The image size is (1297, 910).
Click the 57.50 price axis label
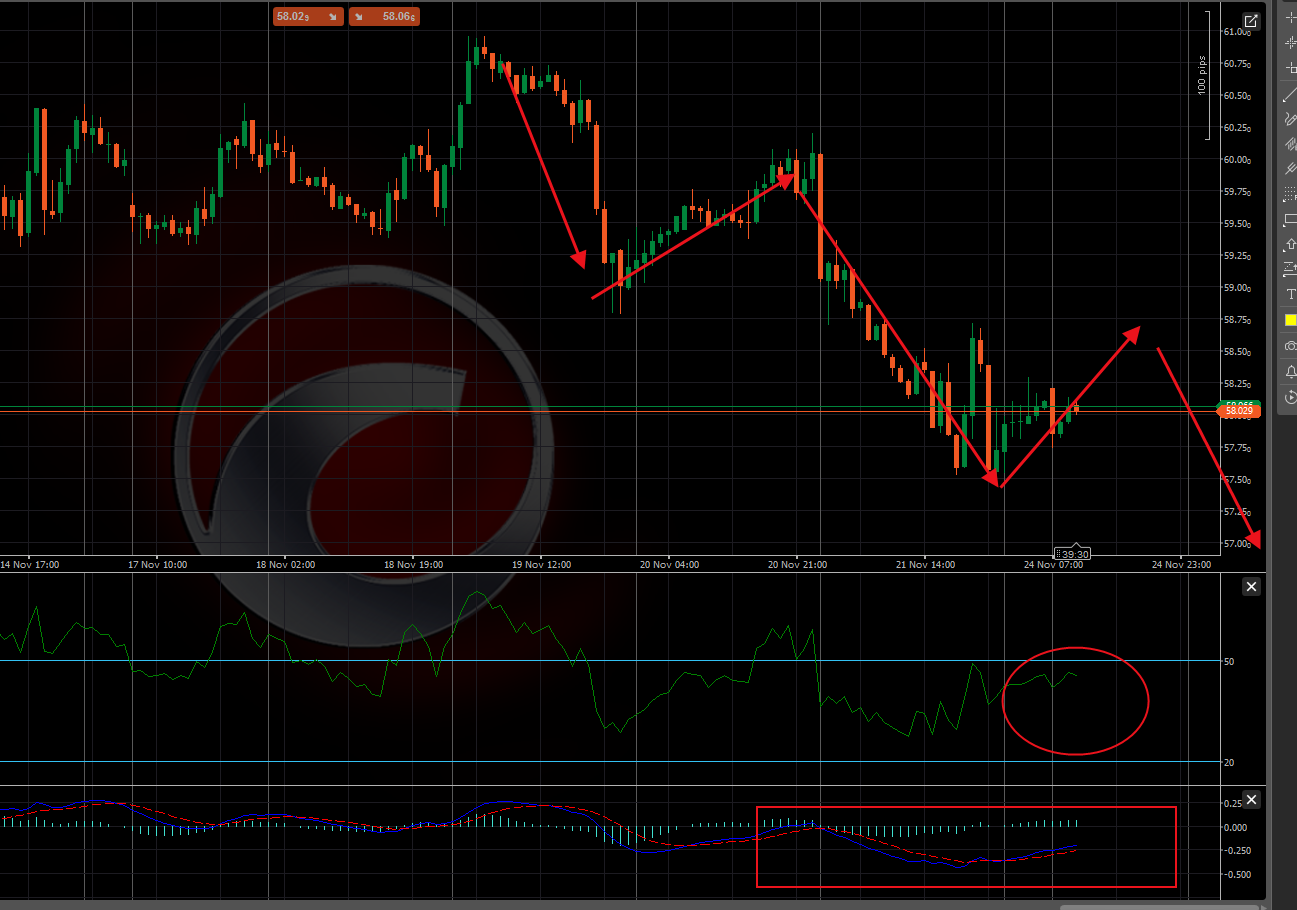tap(1237, 480)
